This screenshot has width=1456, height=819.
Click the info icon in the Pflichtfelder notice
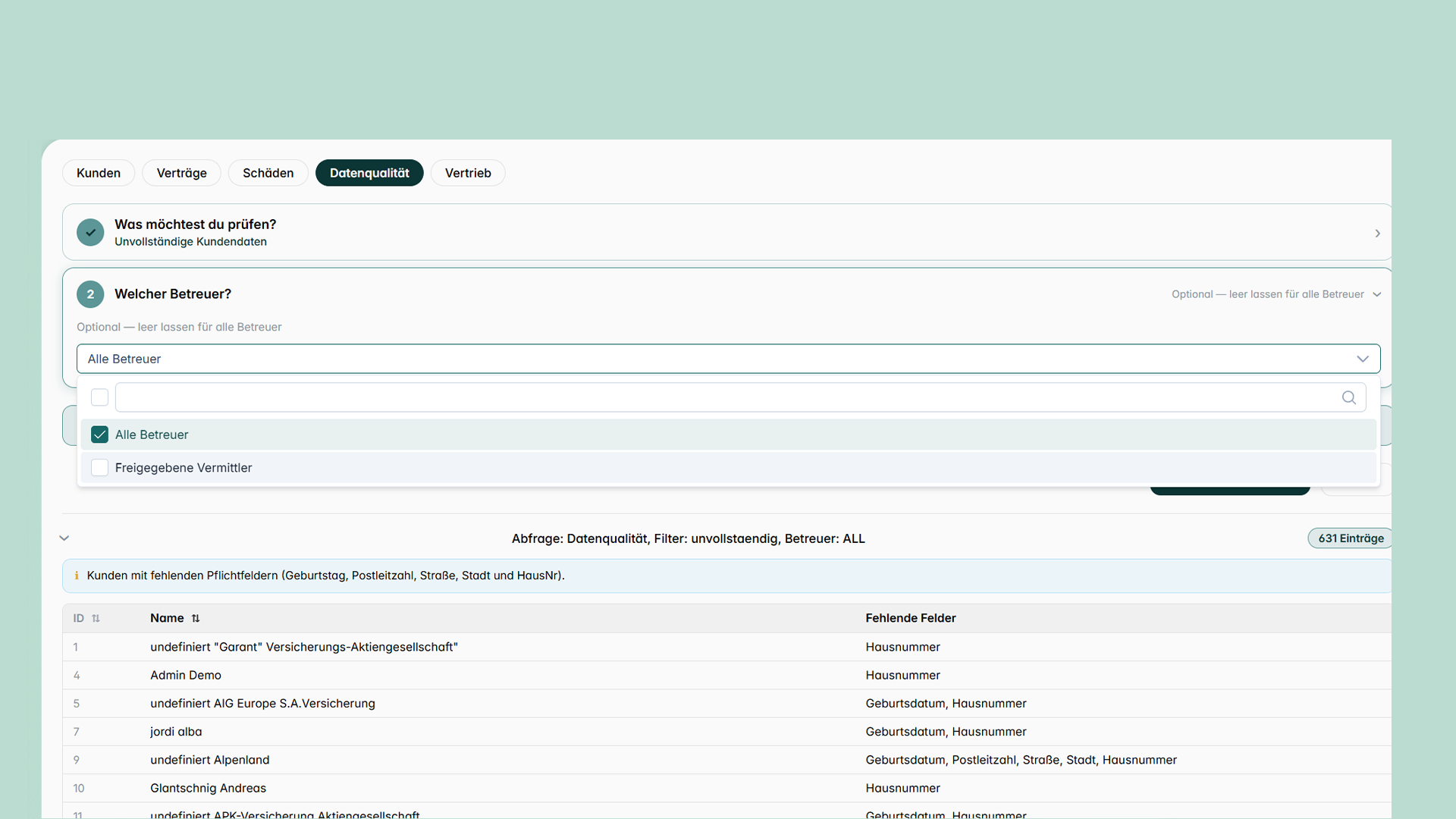coord(77,576)
